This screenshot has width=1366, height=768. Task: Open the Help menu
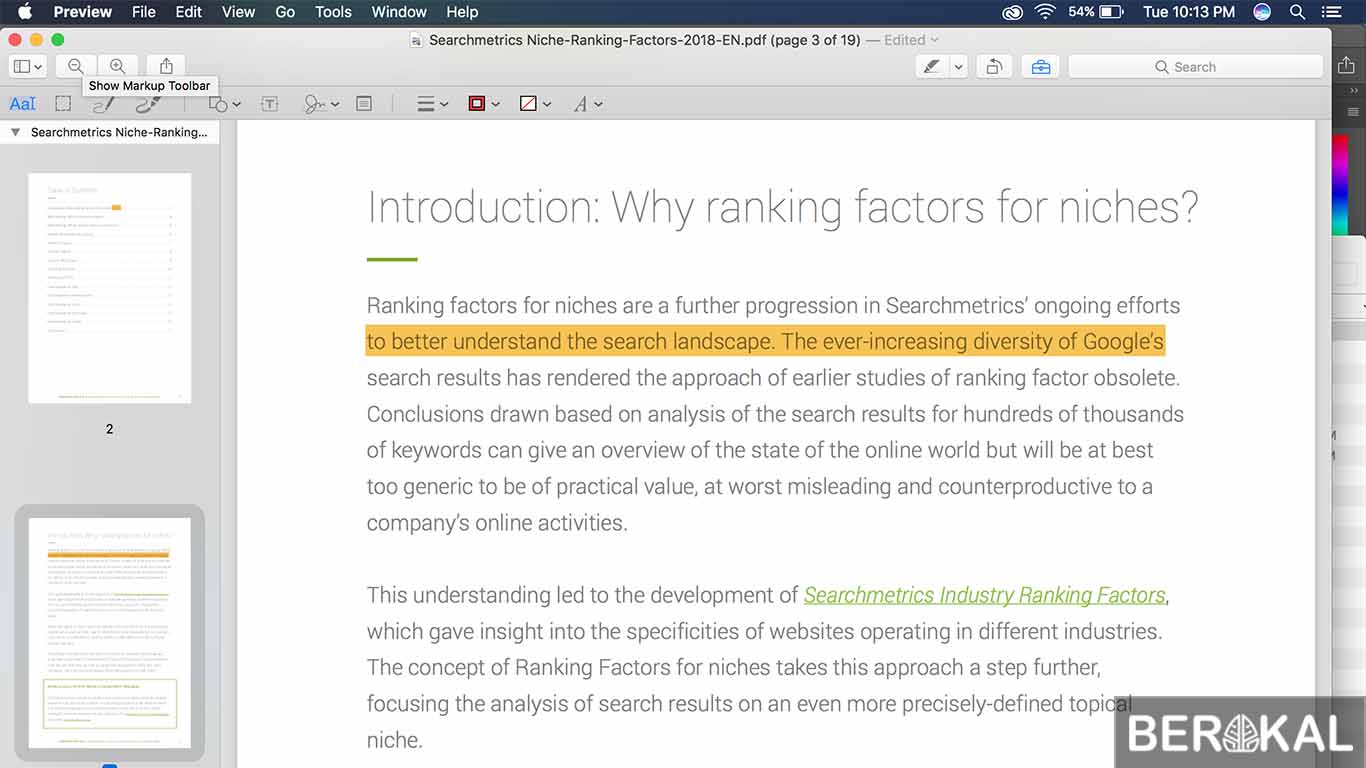[x=462, y=12]
